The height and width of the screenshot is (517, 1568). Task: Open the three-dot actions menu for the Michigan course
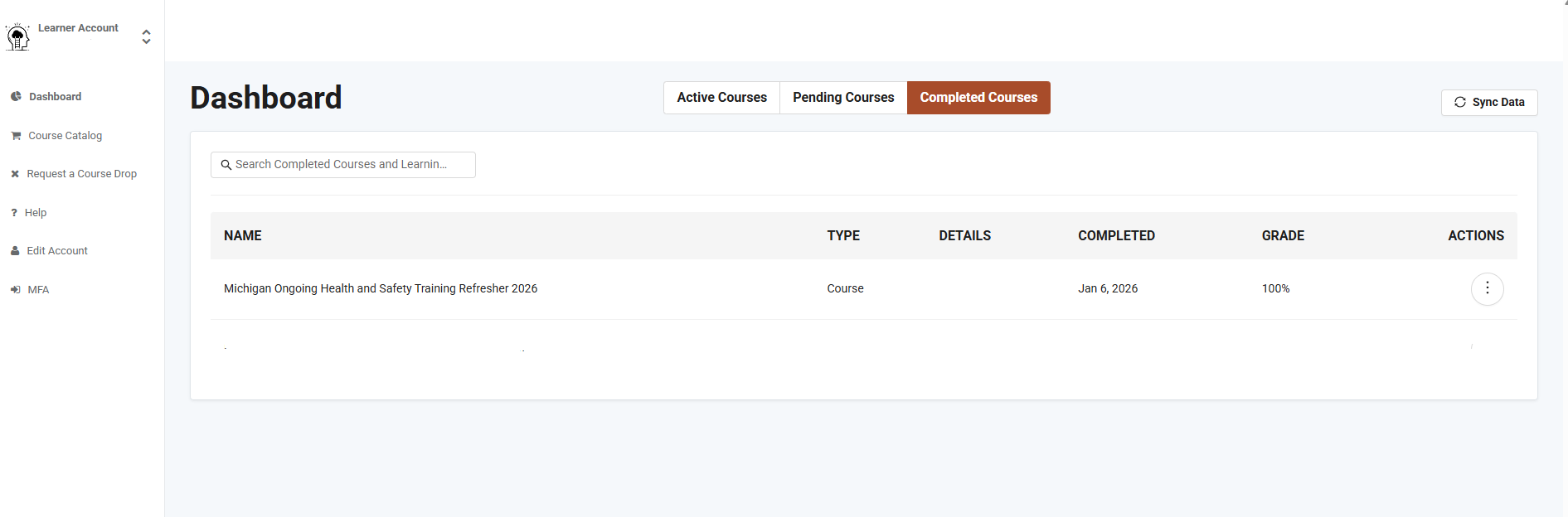(x=1487, y=288)
